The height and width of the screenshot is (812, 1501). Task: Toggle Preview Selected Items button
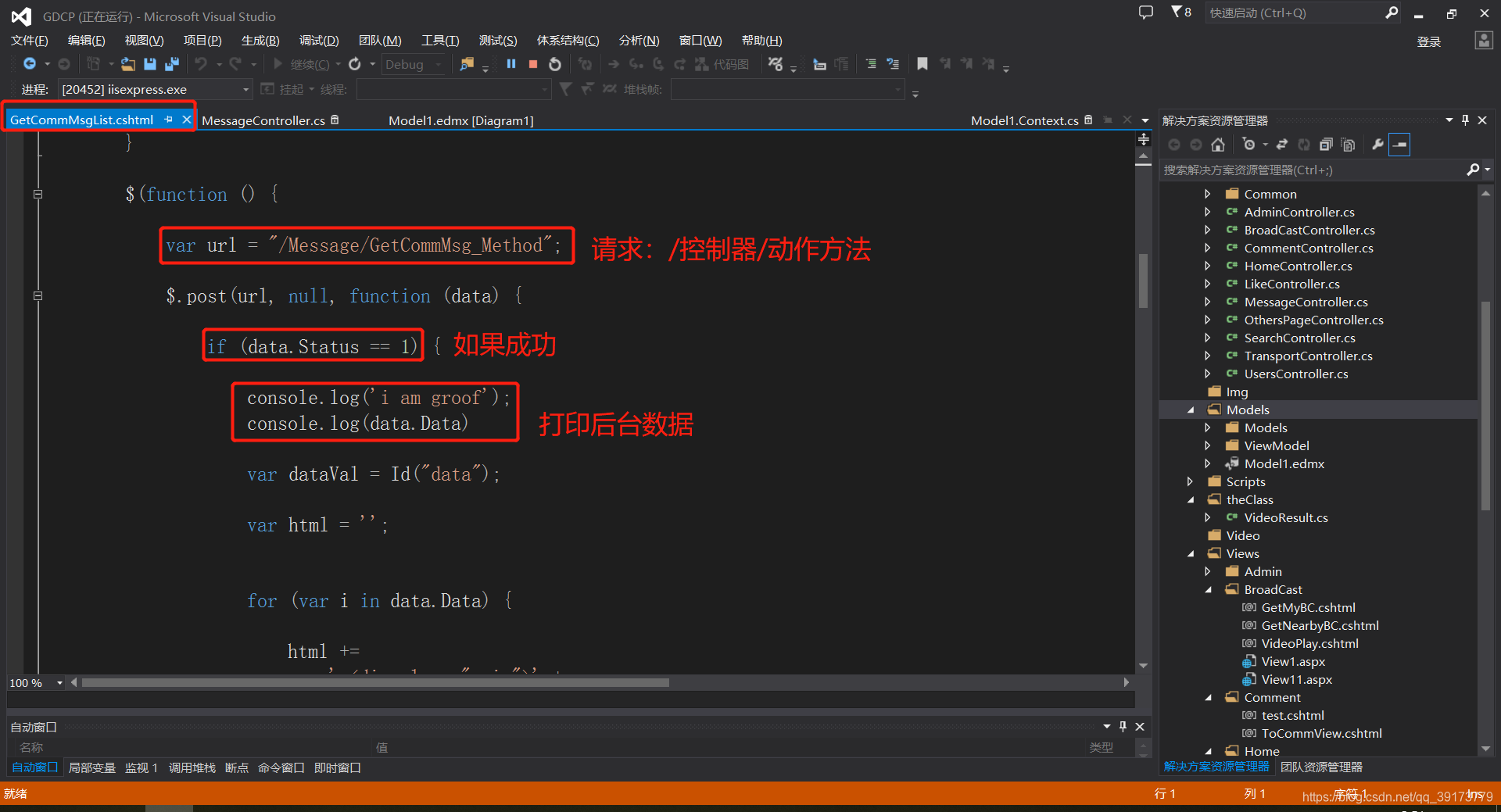[1399, 145]
